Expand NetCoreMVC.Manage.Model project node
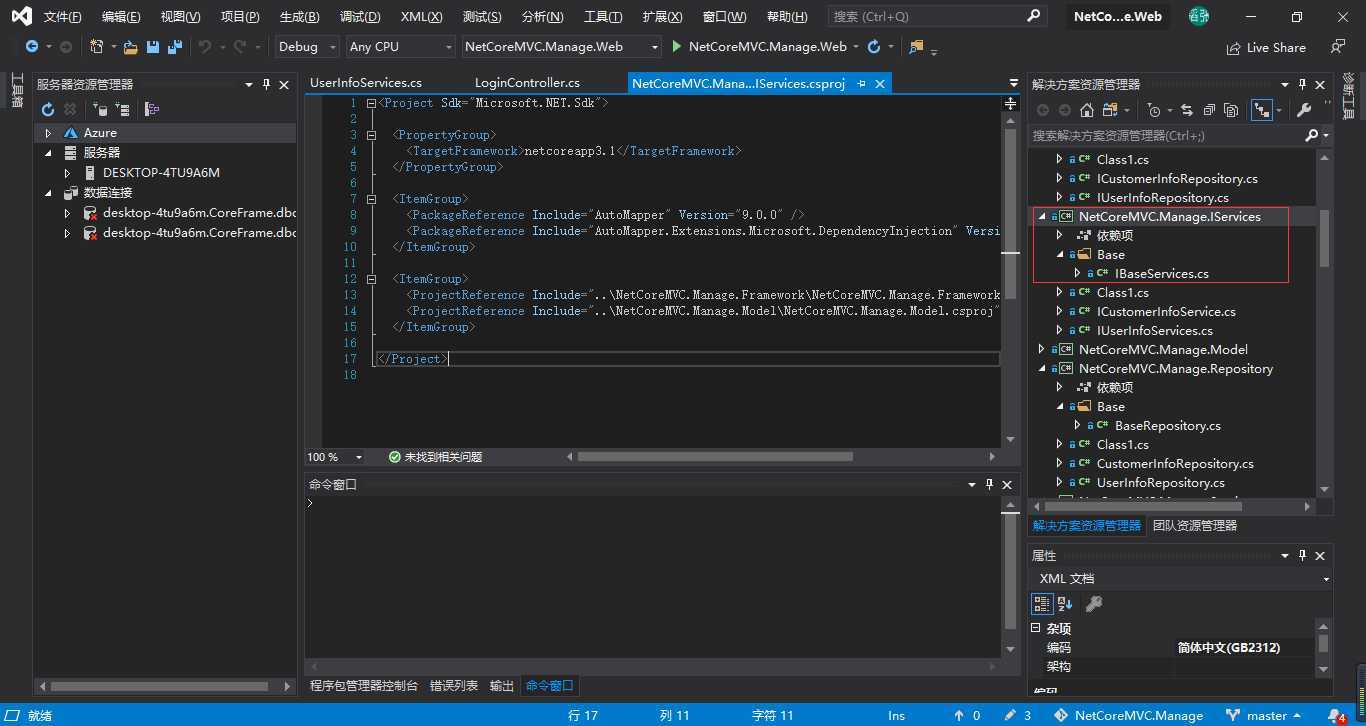Screen dimensions: 1366x726 (x=1042, y=350)
